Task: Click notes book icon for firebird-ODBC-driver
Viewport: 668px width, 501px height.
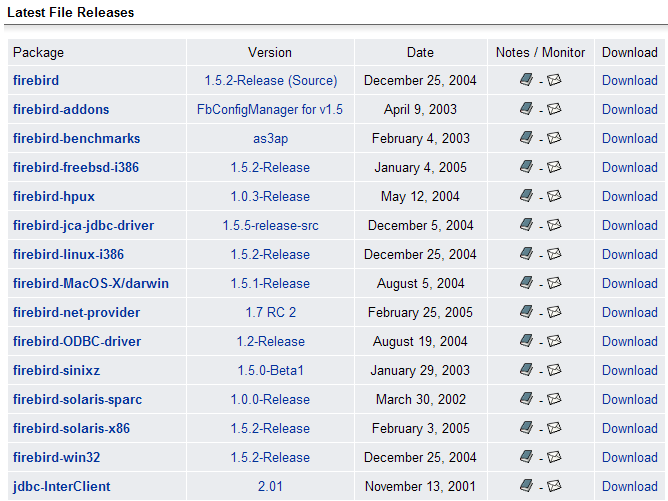Action: pos(527,341)
